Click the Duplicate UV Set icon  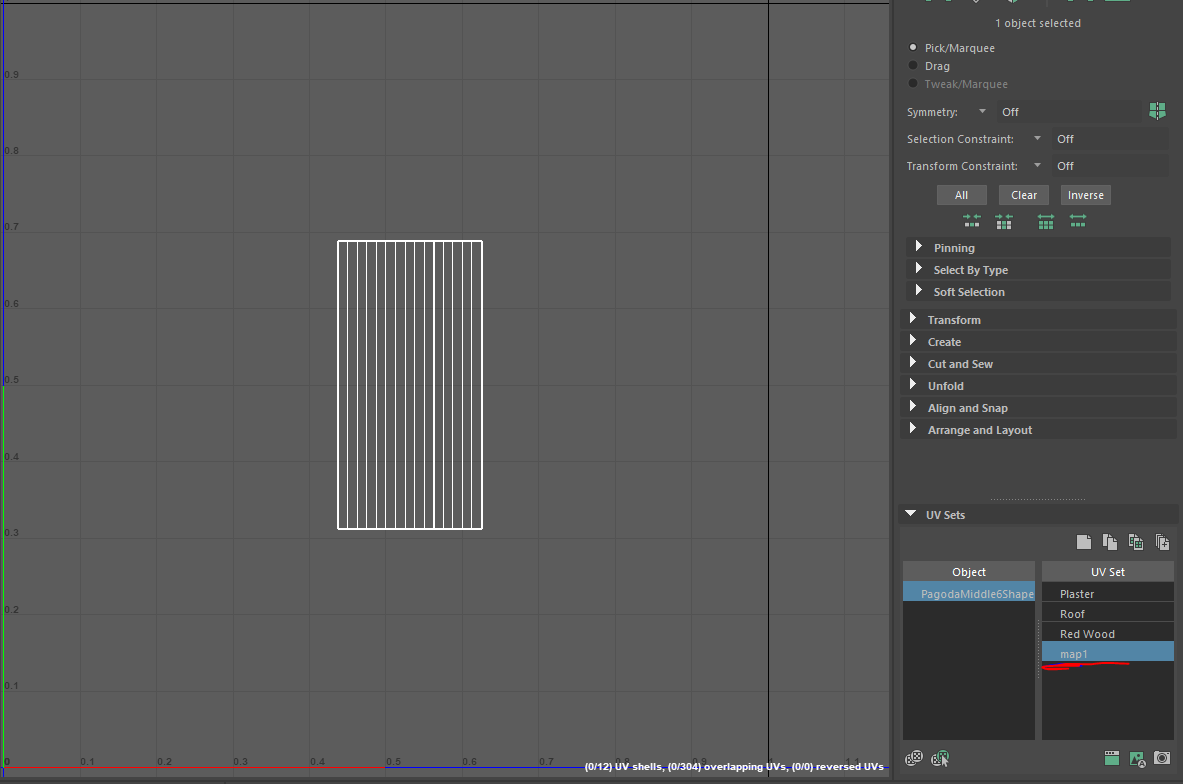(x=1162, y=542)
